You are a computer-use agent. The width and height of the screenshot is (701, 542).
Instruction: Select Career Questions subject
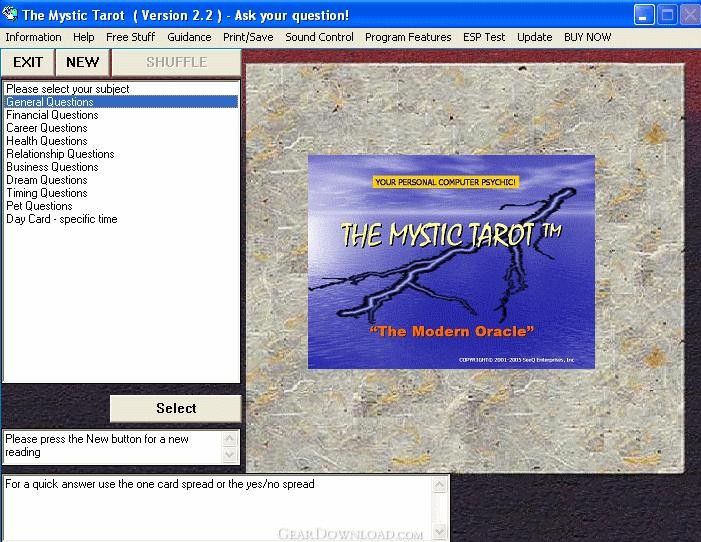121,128
